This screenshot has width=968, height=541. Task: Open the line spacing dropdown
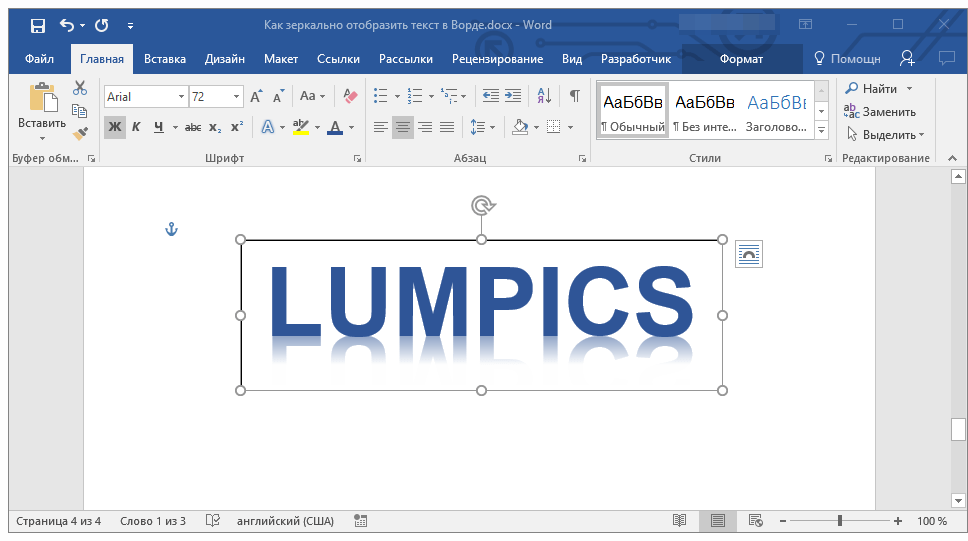482,127
